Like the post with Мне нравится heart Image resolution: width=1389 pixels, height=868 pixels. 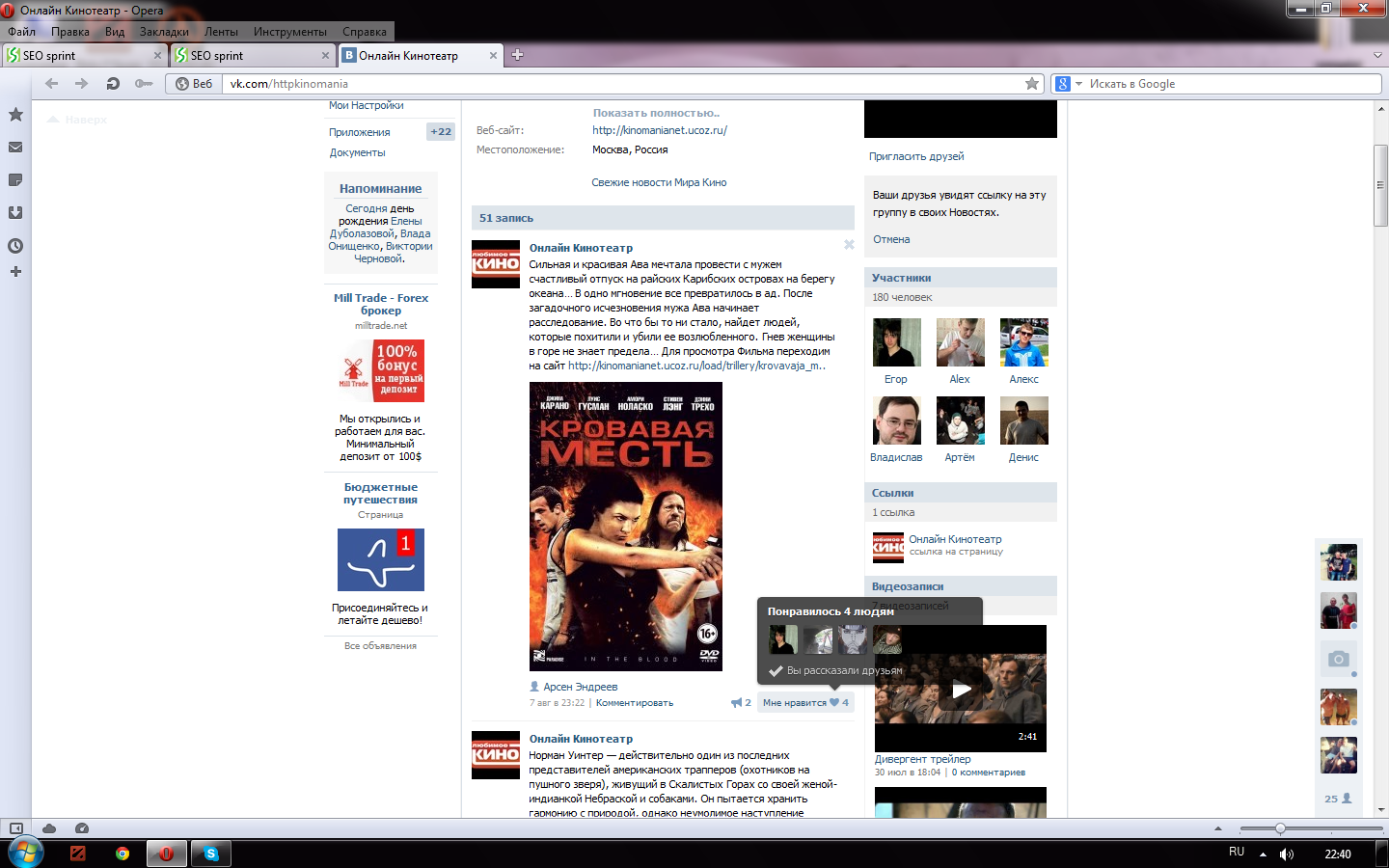(805, 703)
